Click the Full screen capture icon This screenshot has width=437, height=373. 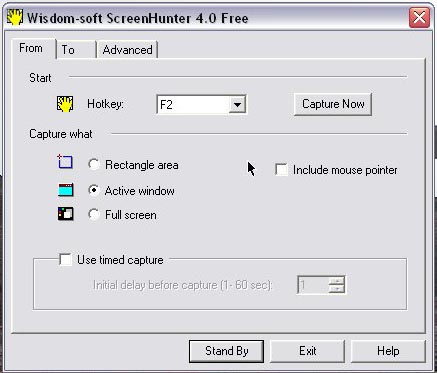pos(65,214)
